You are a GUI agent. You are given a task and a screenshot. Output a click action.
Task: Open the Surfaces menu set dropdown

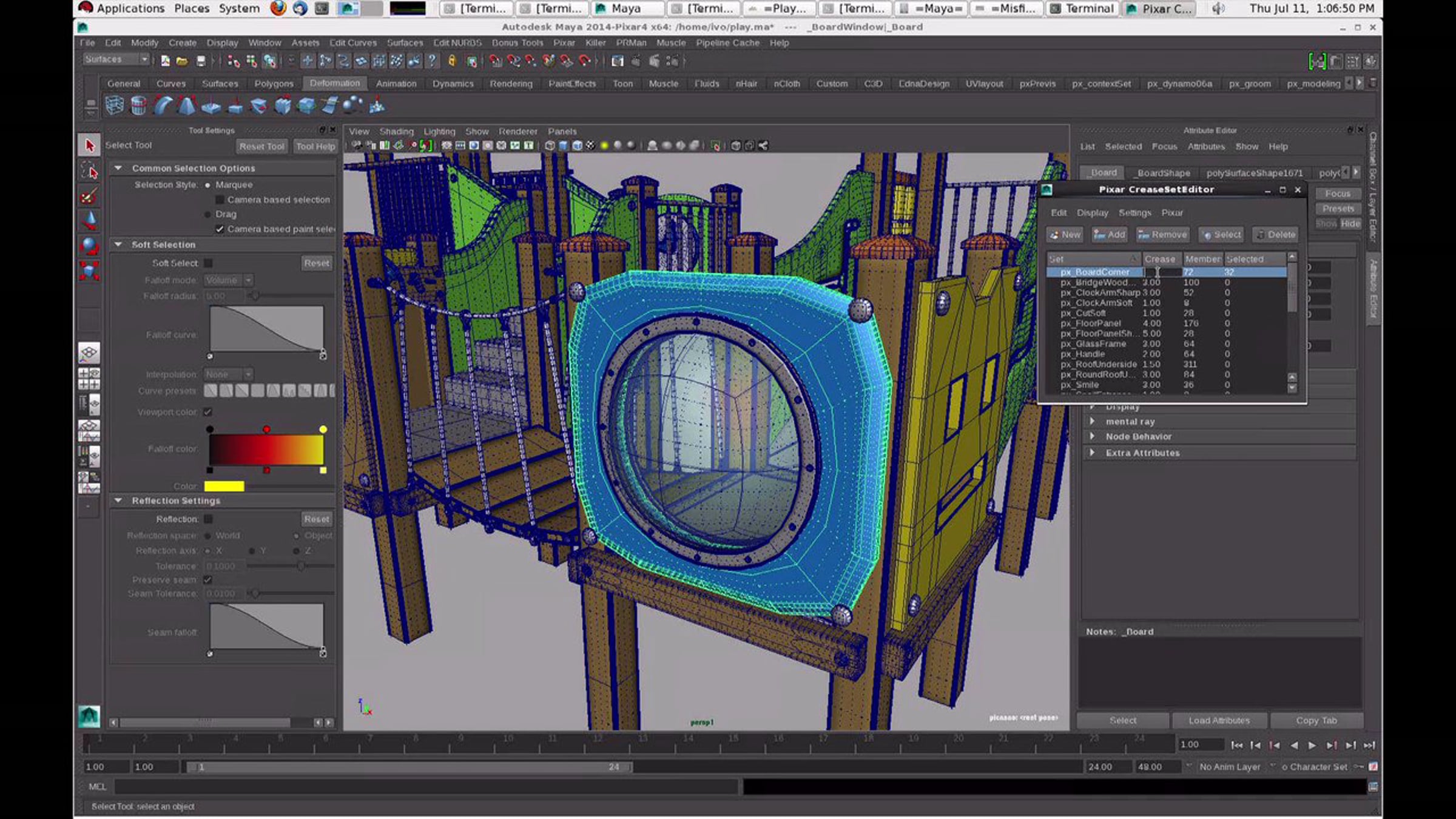[116, 59]
